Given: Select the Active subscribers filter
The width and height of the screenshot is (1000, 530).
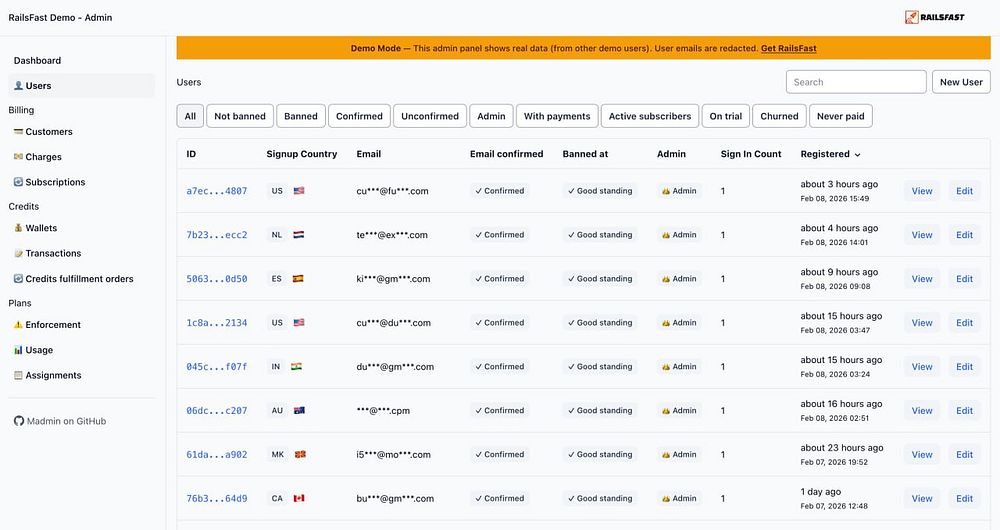Looking at the screenshot, I should click(x=650, y=116).
